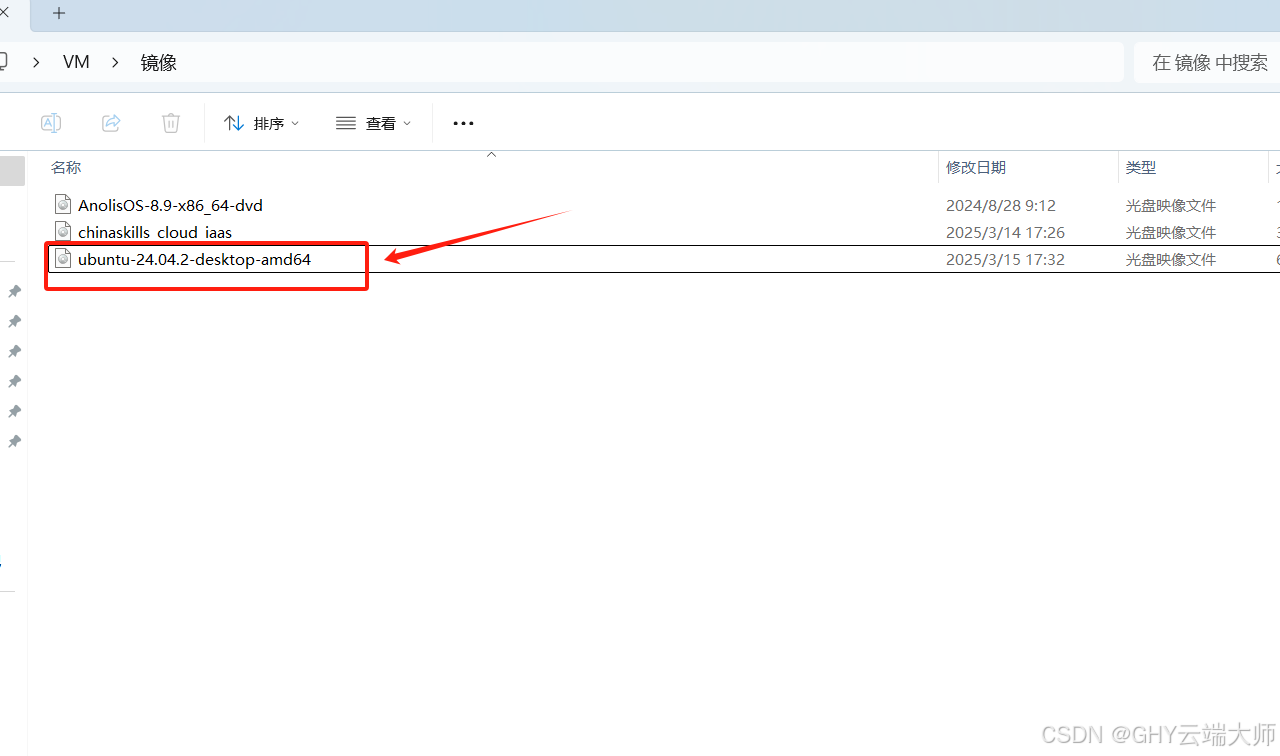Click date 2025/3/15 17:32 cell

pos(1005,259)
